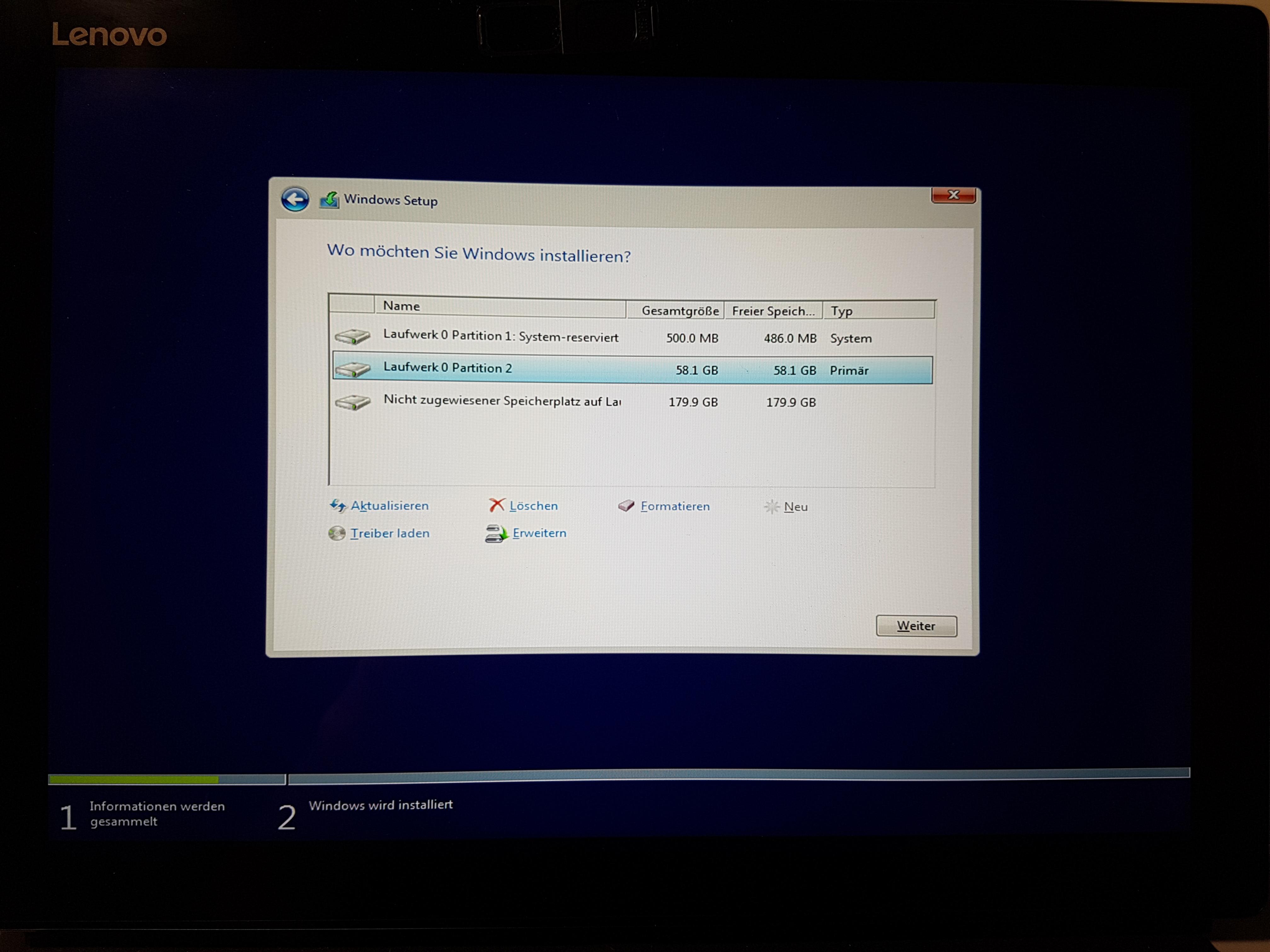Click the Treiber laden disc icon
The width and height of the screenshot is (1270, 952).
337,534
